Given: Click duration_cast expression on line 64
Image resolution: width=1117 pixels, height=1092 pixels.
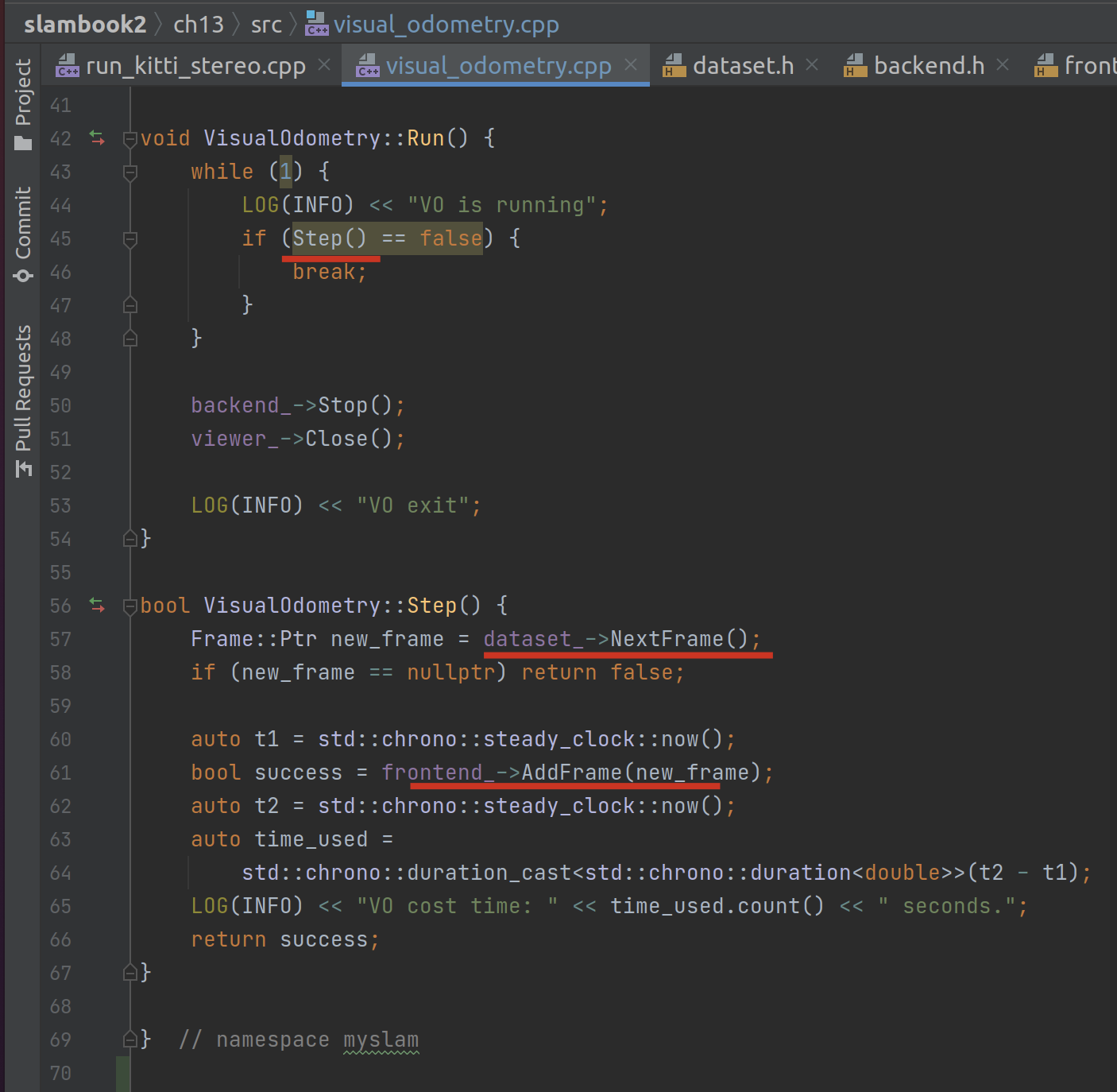Looking at the screenshot, I should coord(659,873).
